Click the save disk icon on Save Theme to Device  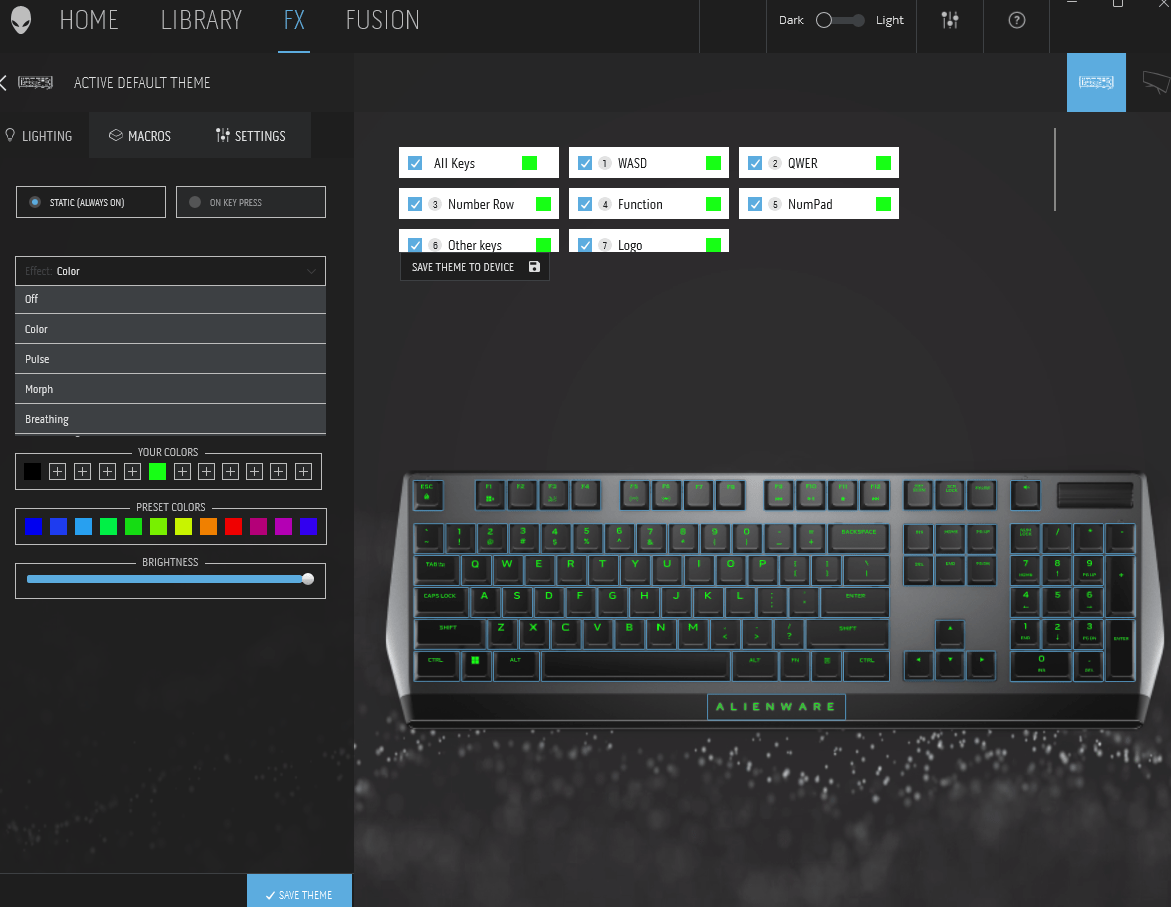(534, 267)
